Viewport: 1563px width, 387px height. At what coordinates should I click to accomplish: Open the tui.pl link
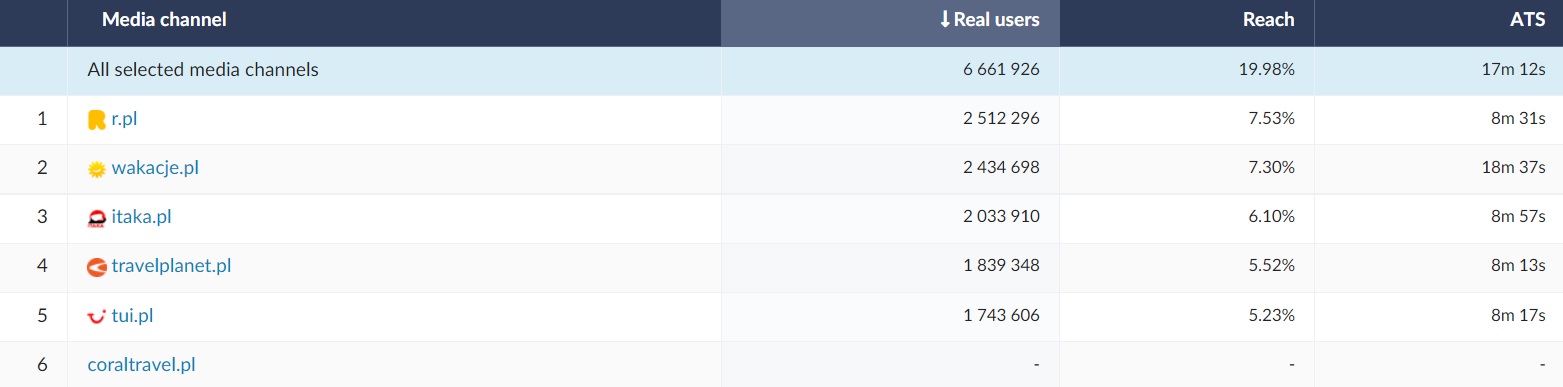tap(132, 316)
